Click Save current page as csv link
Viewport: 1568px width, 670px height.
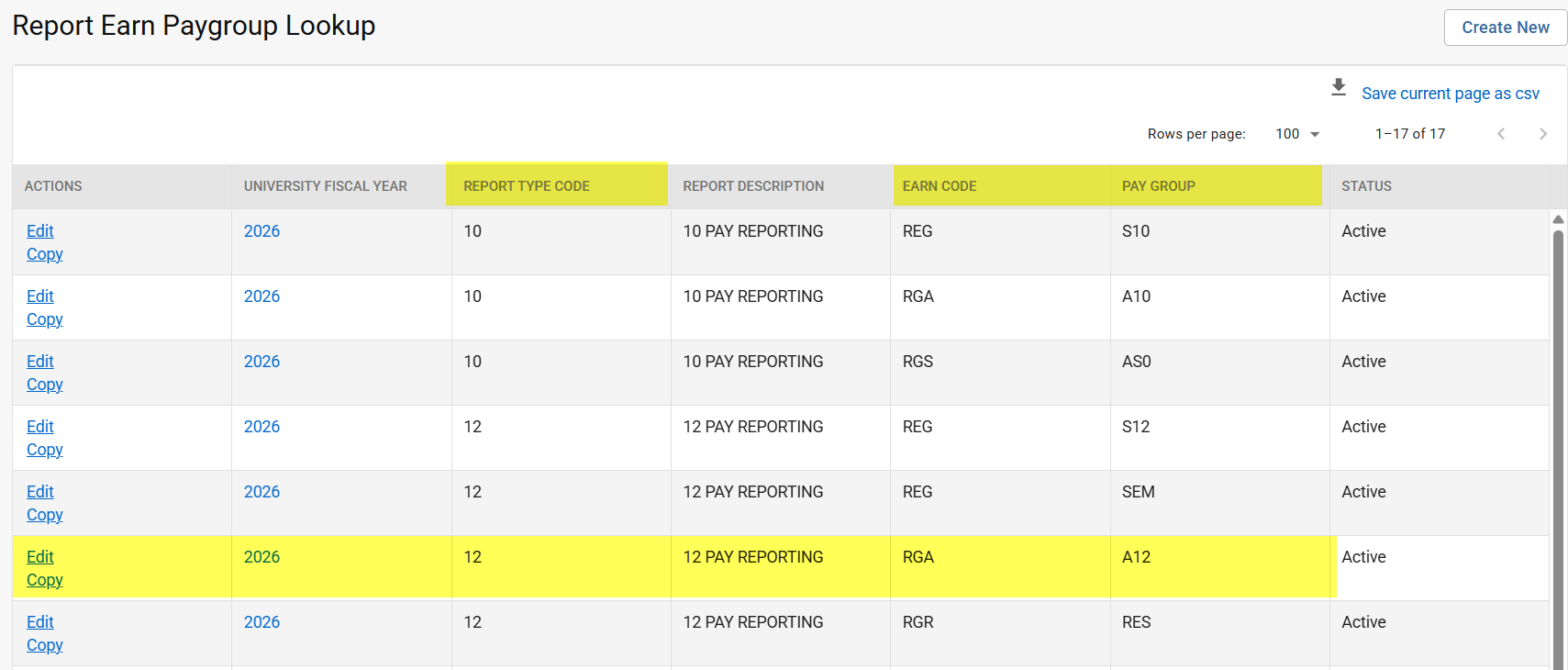(1450, 94)
